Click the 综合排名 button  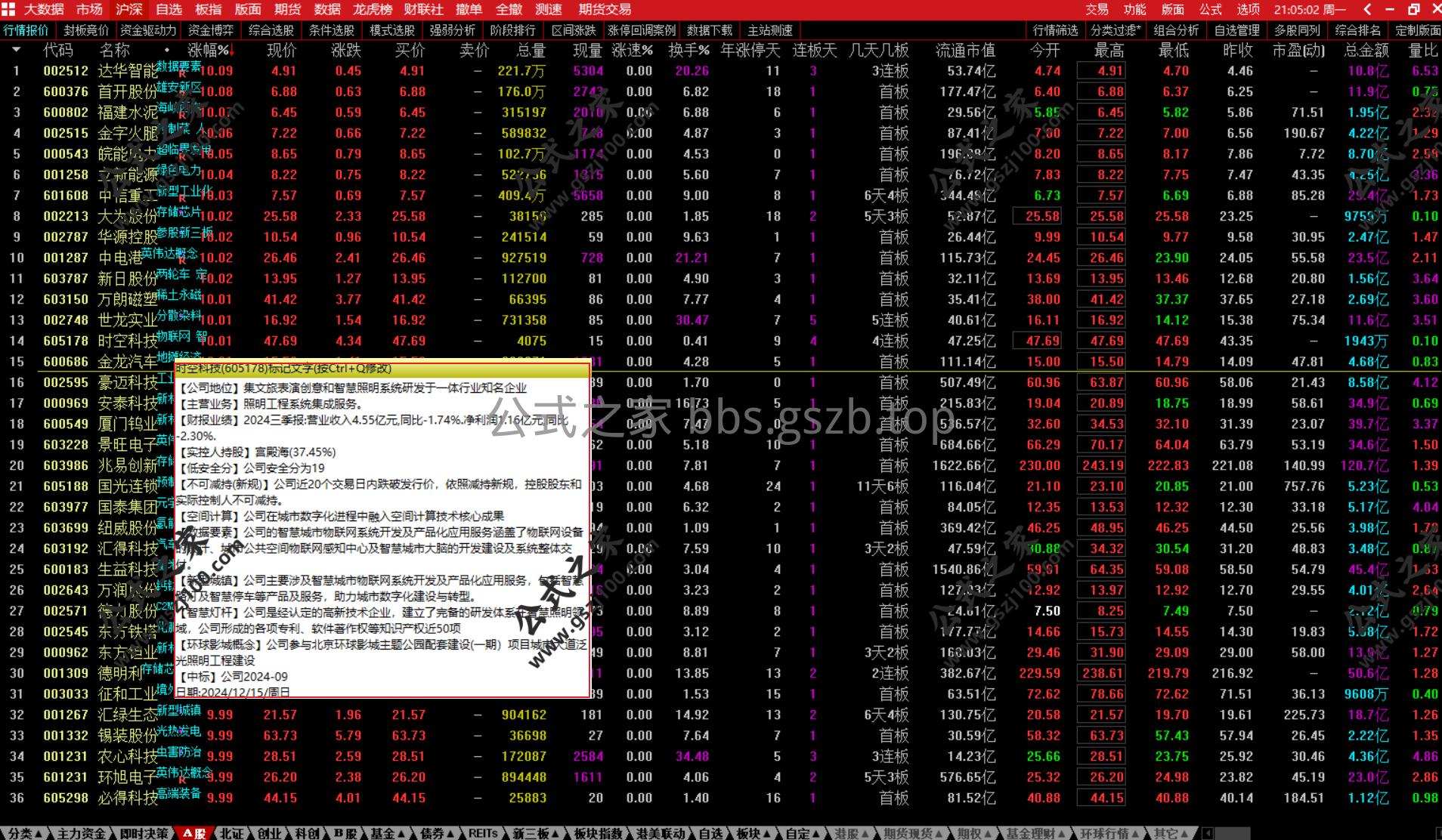[1357, 30]
